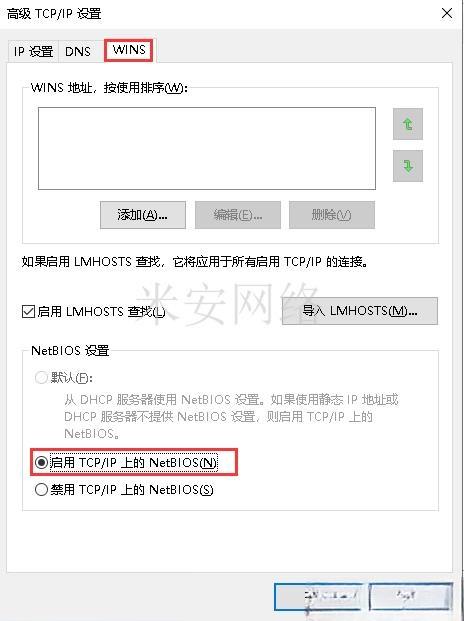The width and height of the screenshot is (464, 621).
Task: Cancel with the blurred right bottom button
Action: pyautogui.click(x=411, y=596)
